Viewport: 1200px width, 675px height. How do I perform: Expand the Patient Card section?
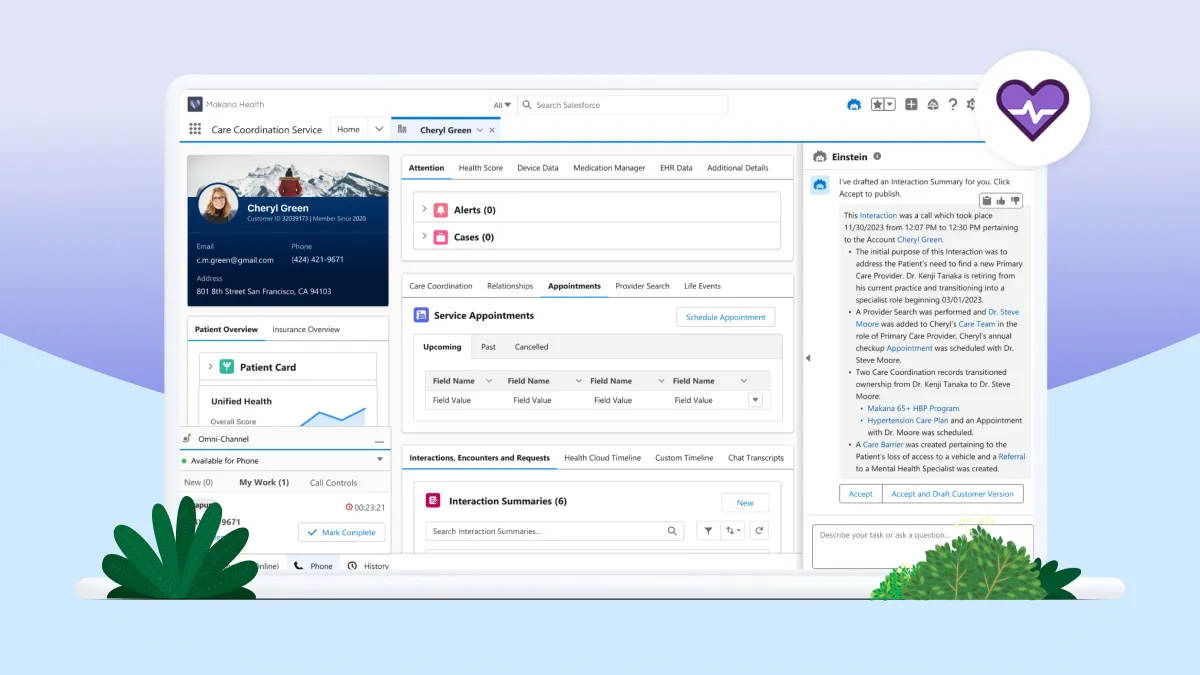click(x=210, y=367)
